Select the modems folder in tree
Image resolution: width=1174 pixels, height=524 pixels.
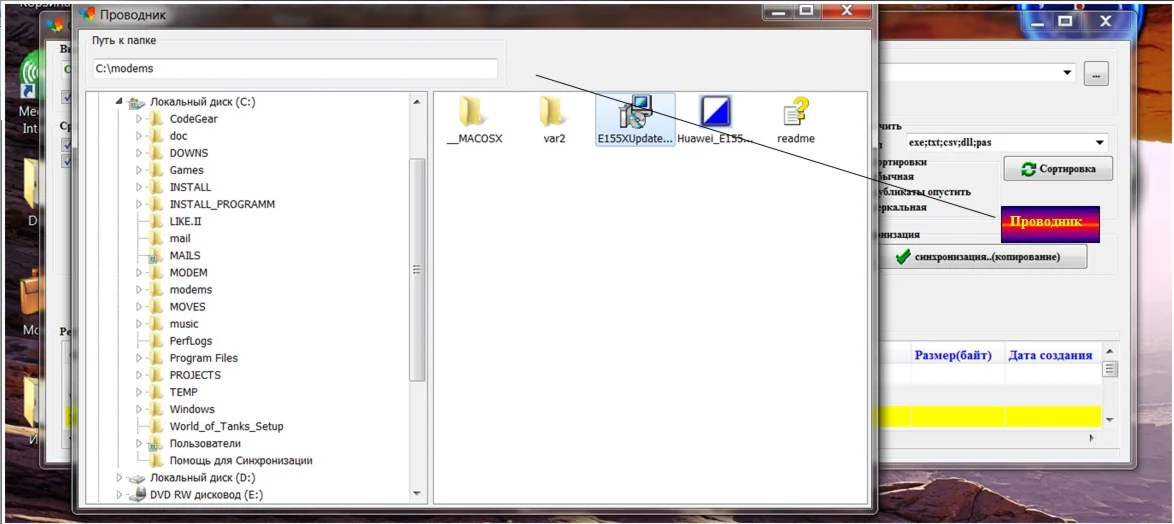[x=191, y=290]
